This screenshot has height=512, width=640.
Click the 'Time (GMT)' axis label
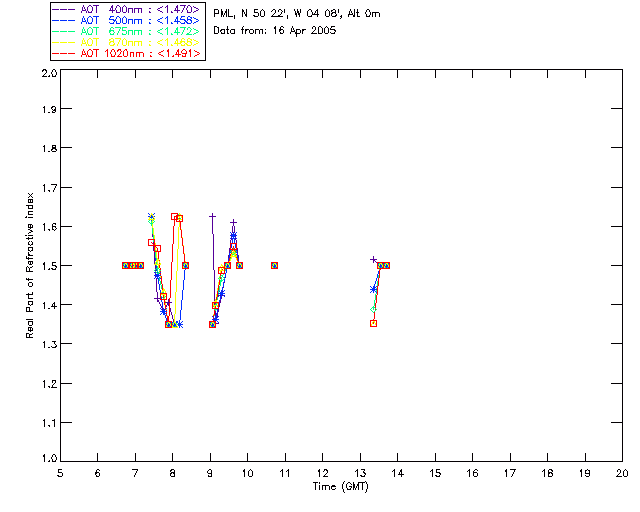click(340, 486)
